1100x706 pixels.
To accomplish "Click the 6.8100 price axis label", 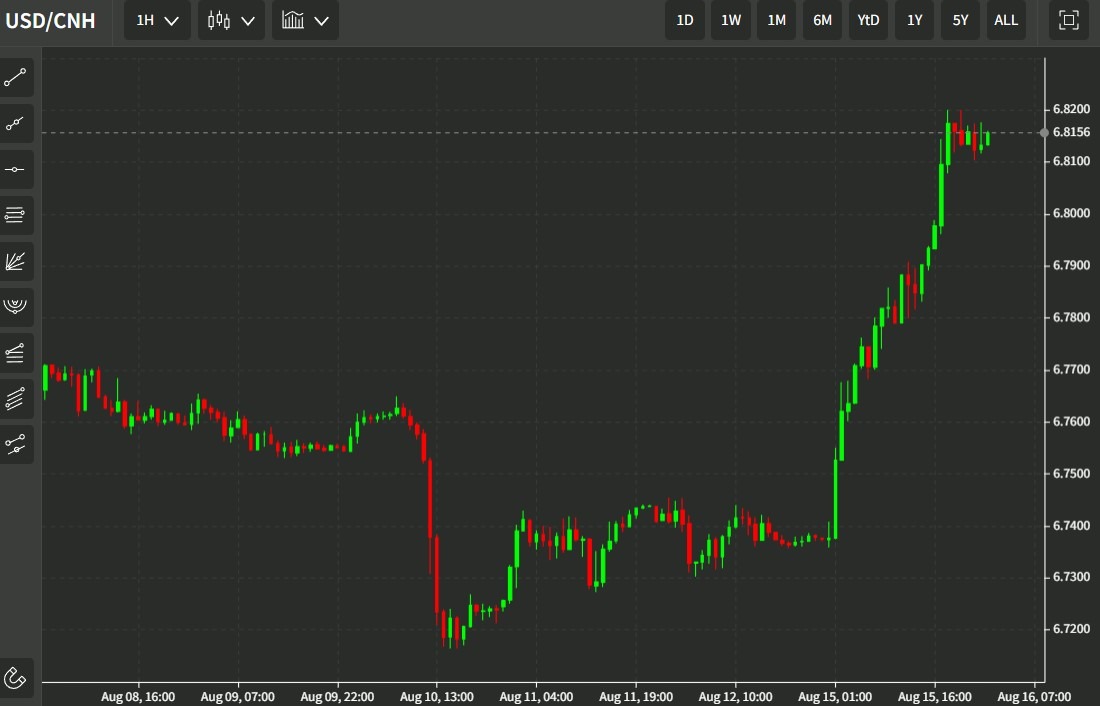I will 1071,161.
